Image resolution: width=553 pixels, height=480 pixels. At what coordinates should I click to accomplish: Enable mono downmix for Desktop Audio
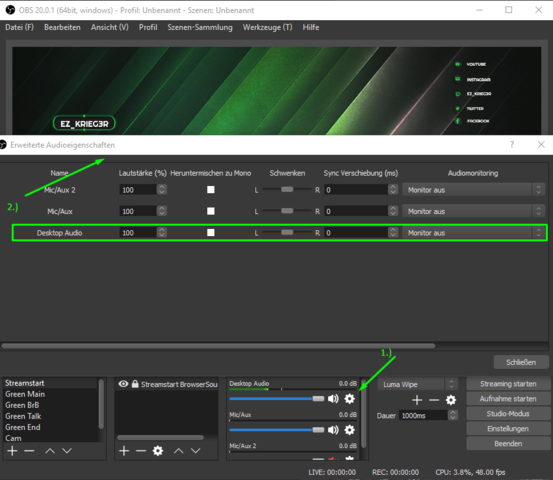[211, 233]
